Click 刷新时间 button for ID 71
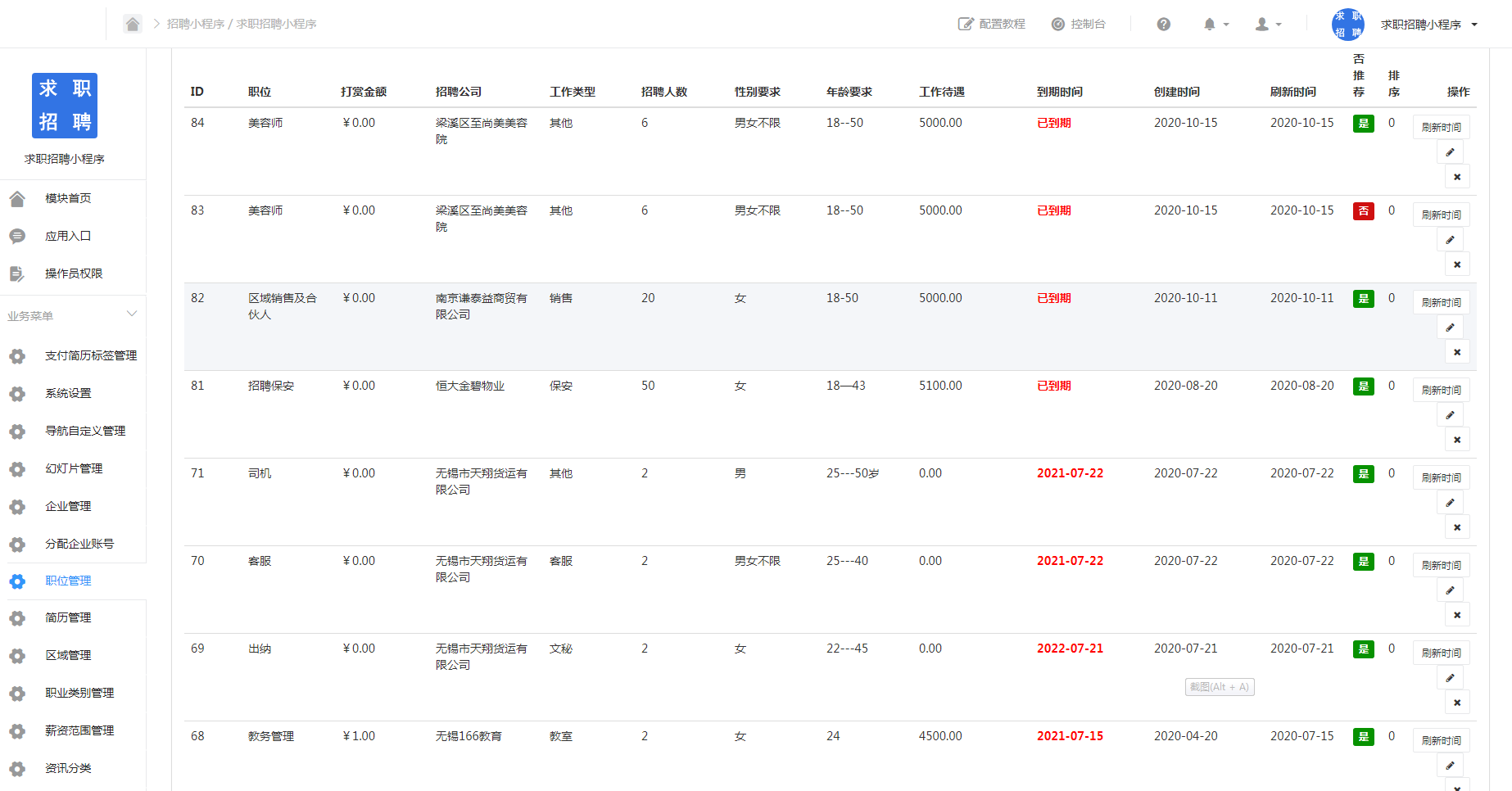 pos(1441,477)
